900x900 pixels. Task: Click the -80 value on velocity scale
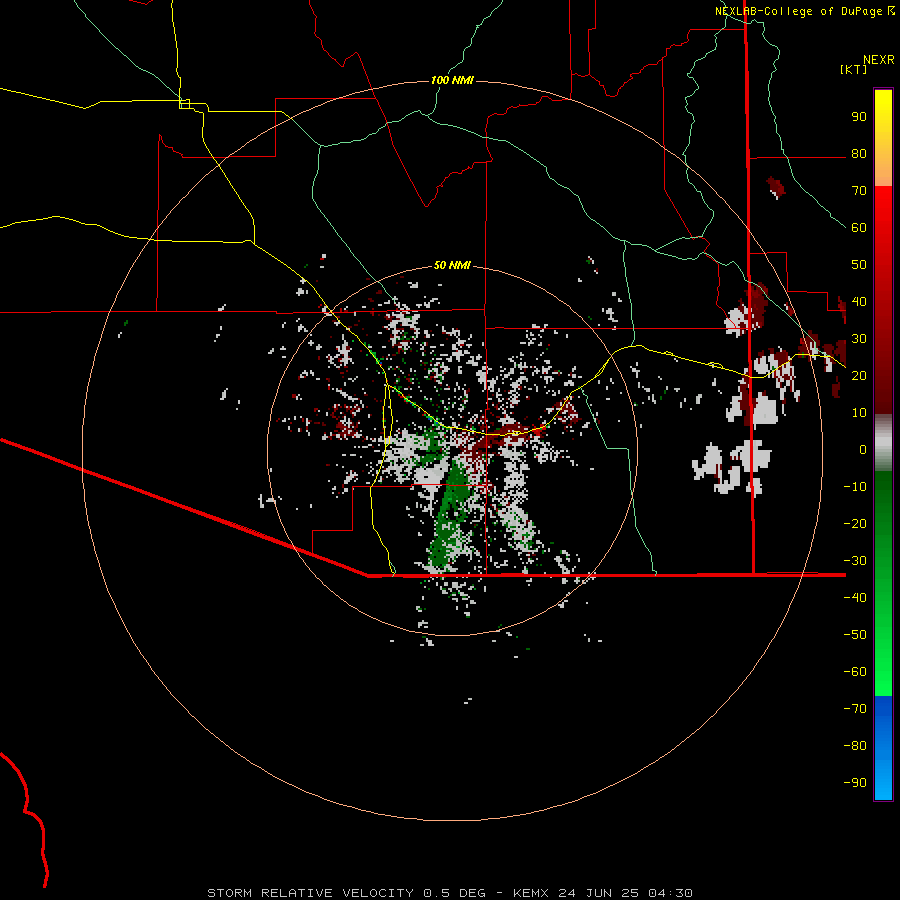click(855, 746)
